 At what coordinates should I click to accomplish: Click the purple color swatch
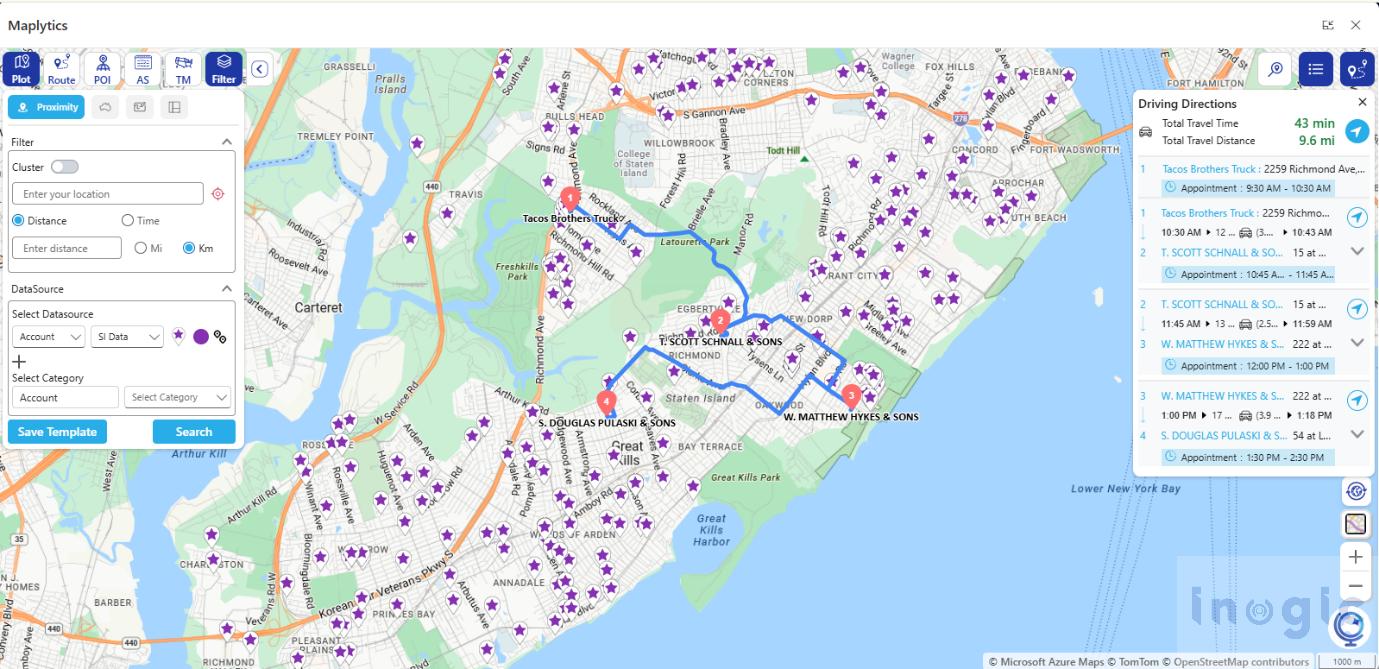coord(201,337)
